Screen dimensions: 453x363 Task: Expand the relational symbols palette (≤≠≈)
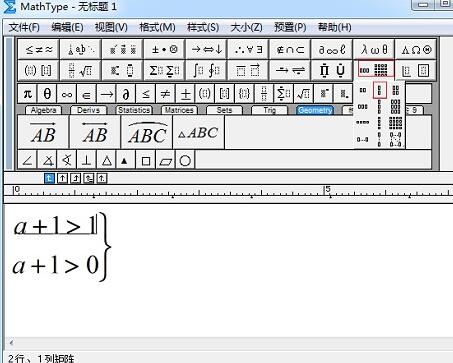point(39,50)
